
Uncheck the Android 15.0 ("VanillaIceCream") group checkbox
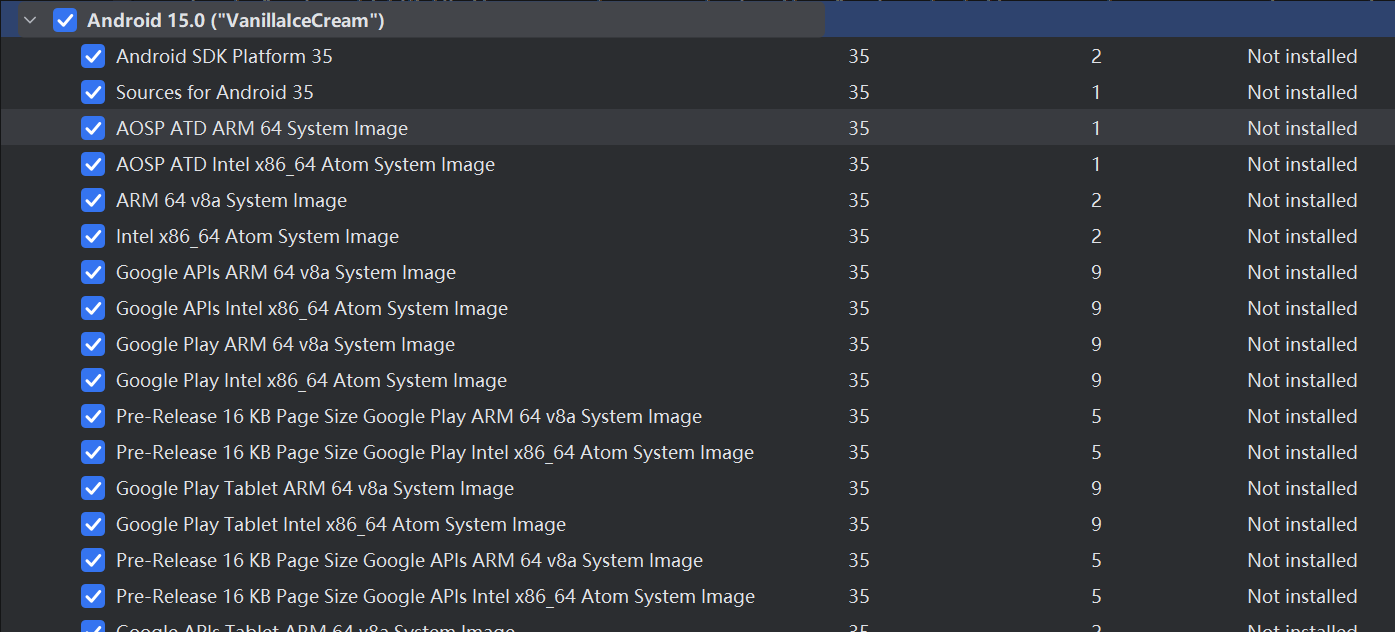pos(65,20)
